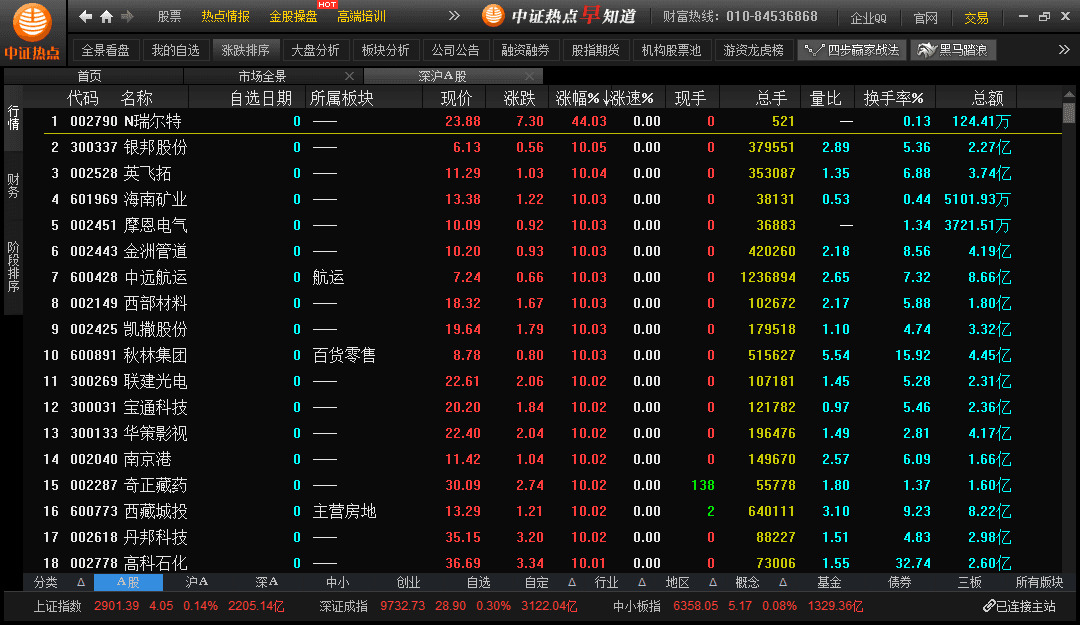Viewport: 1080px width, 625px height.
Task: Select the stock name 银邦股份
Action: point(156,147)
